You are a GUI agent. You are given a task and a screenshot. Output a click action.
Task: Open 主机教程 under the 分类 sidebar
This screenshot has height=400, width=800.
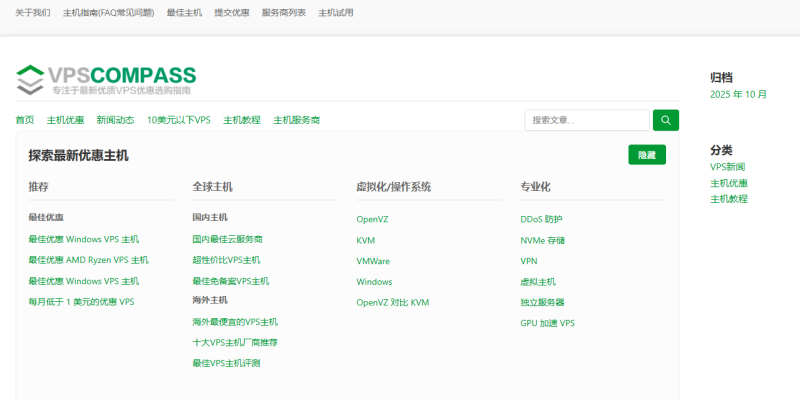(x=729, y=199)
